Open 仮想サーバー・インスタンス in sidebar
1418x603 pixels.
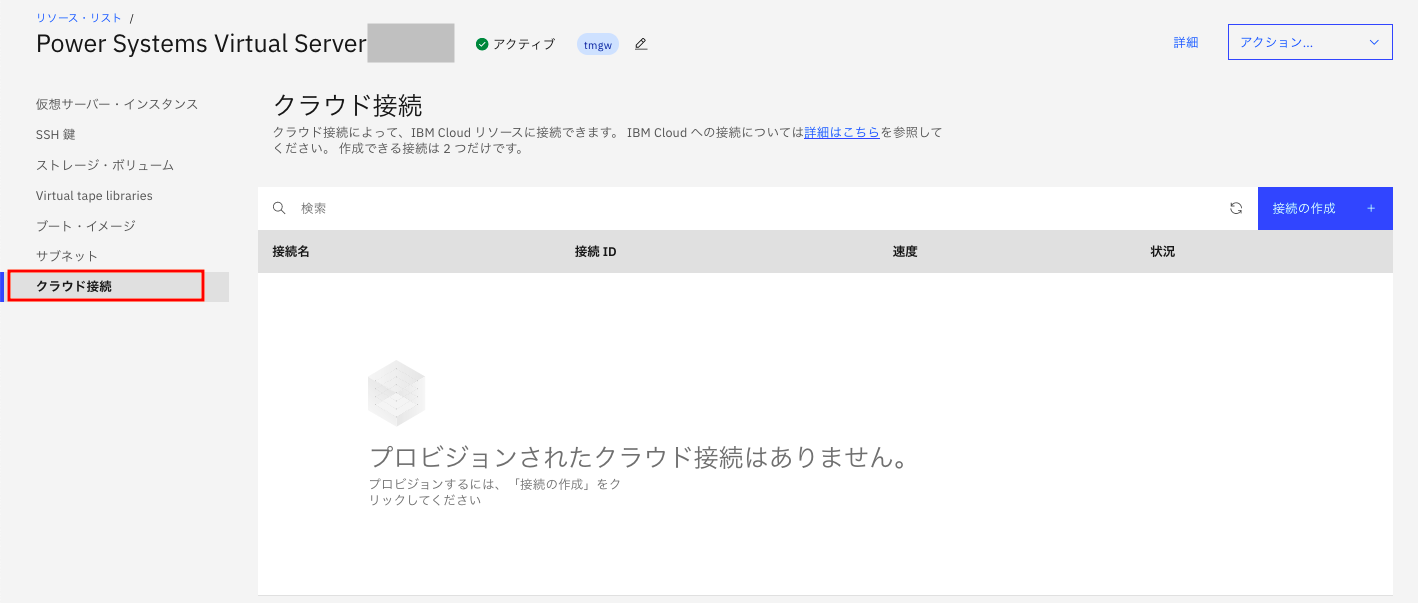pyautogui.click(x=117, y=104)
